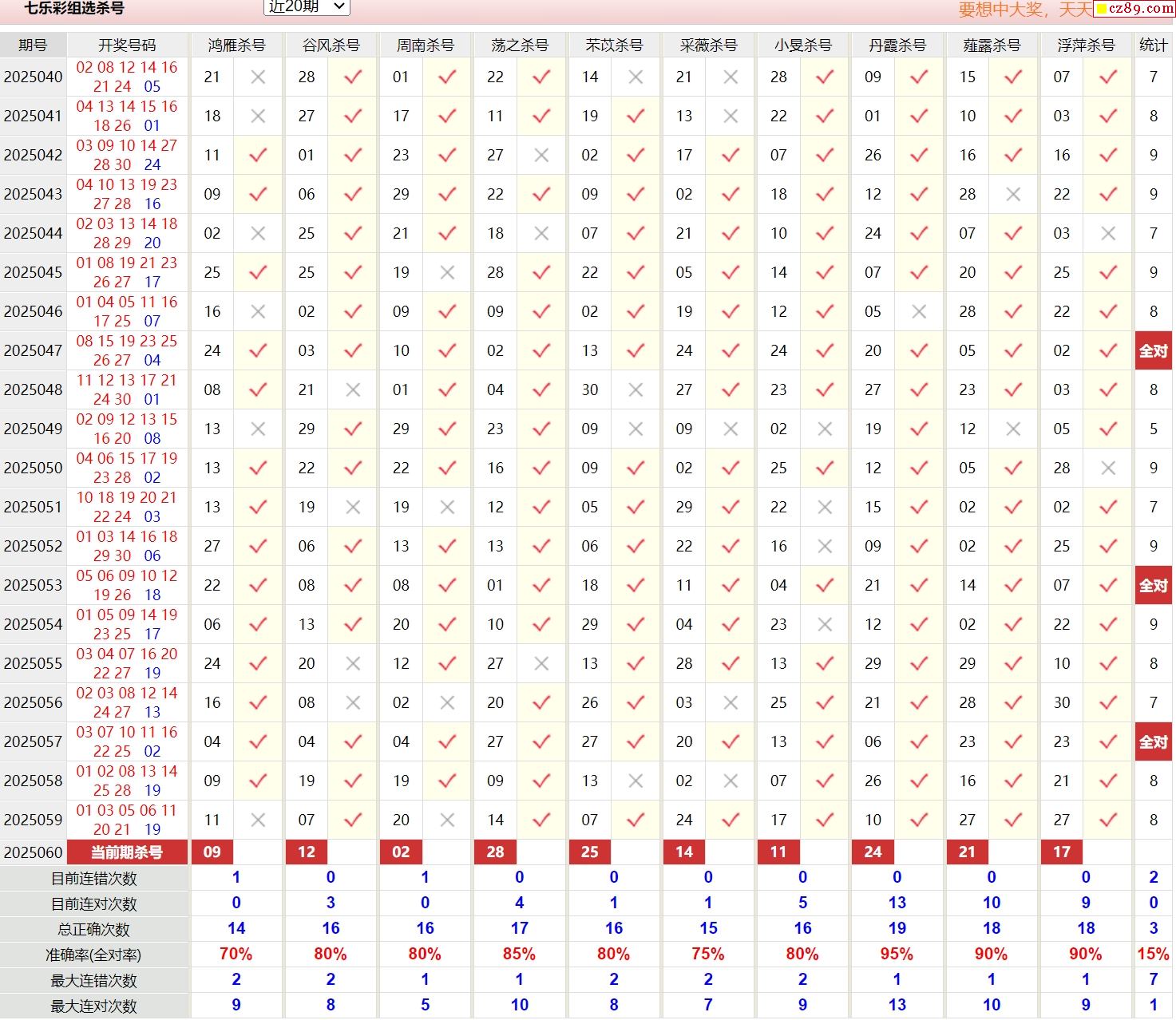Click the 采薇杀号 column header

[x=708, y=45]
